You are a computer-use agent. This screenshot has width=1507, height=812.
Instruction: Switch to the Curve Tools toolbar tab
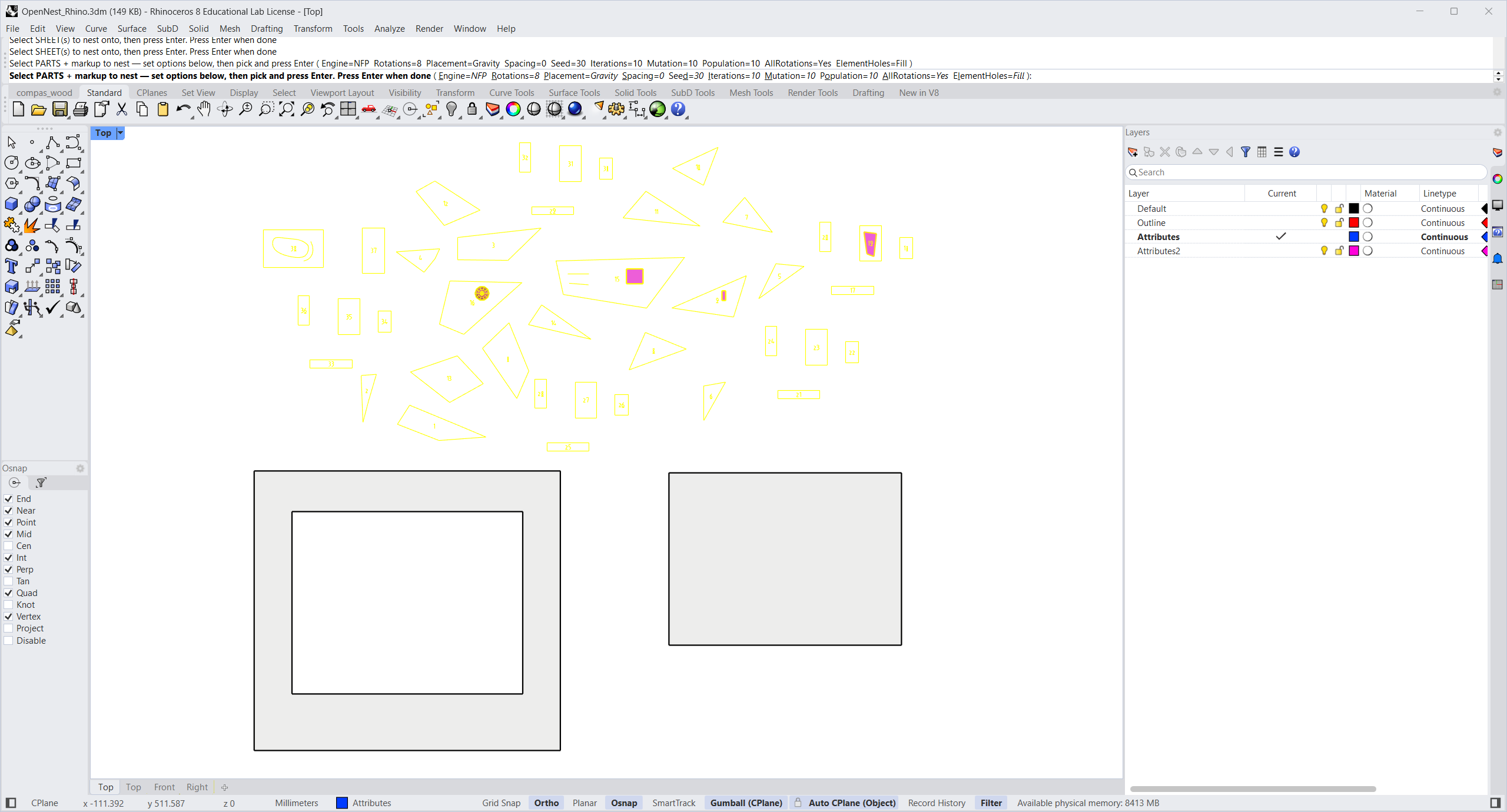[512, 93]
